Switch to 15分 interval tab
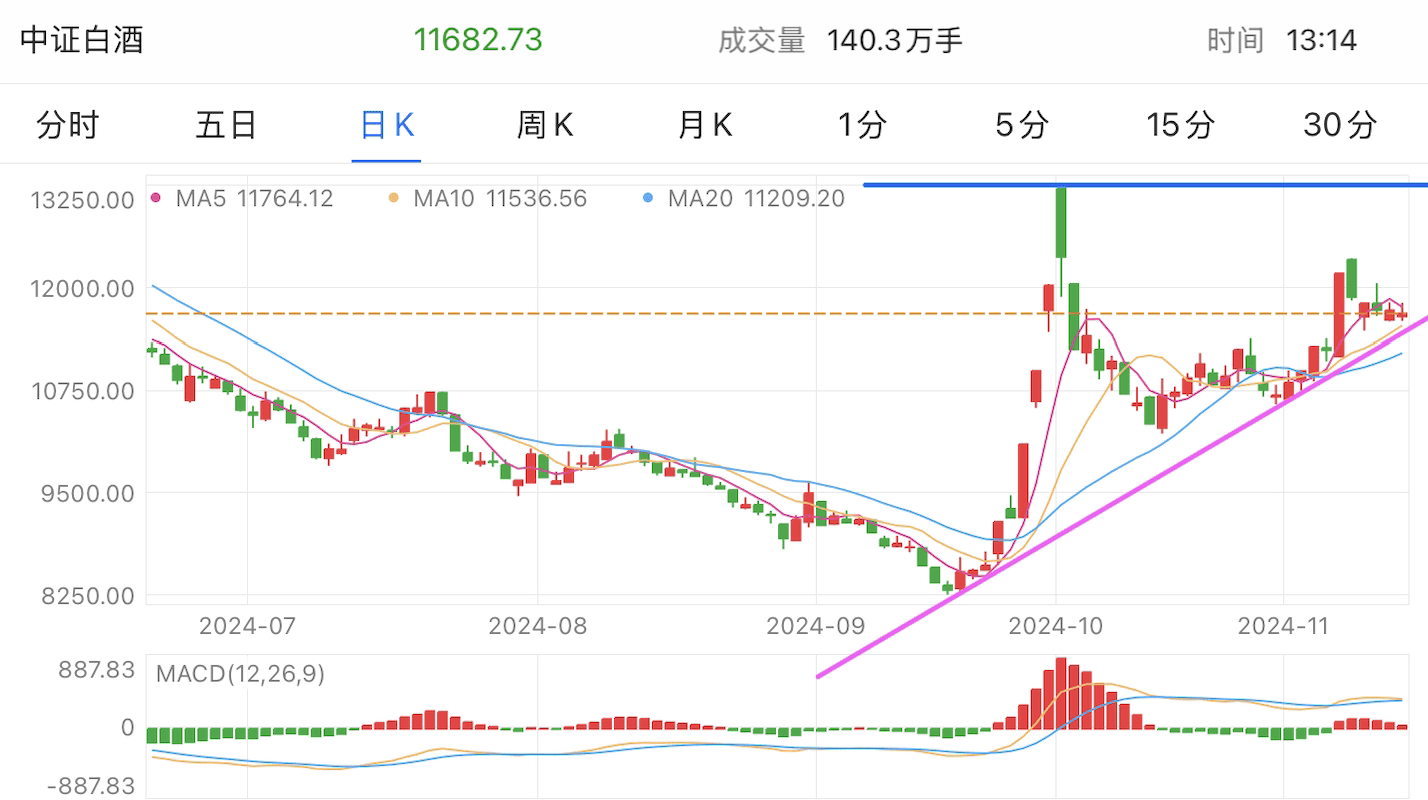Viewport: 1428px width, 800px height. pyautogui.click(x=1181, y=125)
